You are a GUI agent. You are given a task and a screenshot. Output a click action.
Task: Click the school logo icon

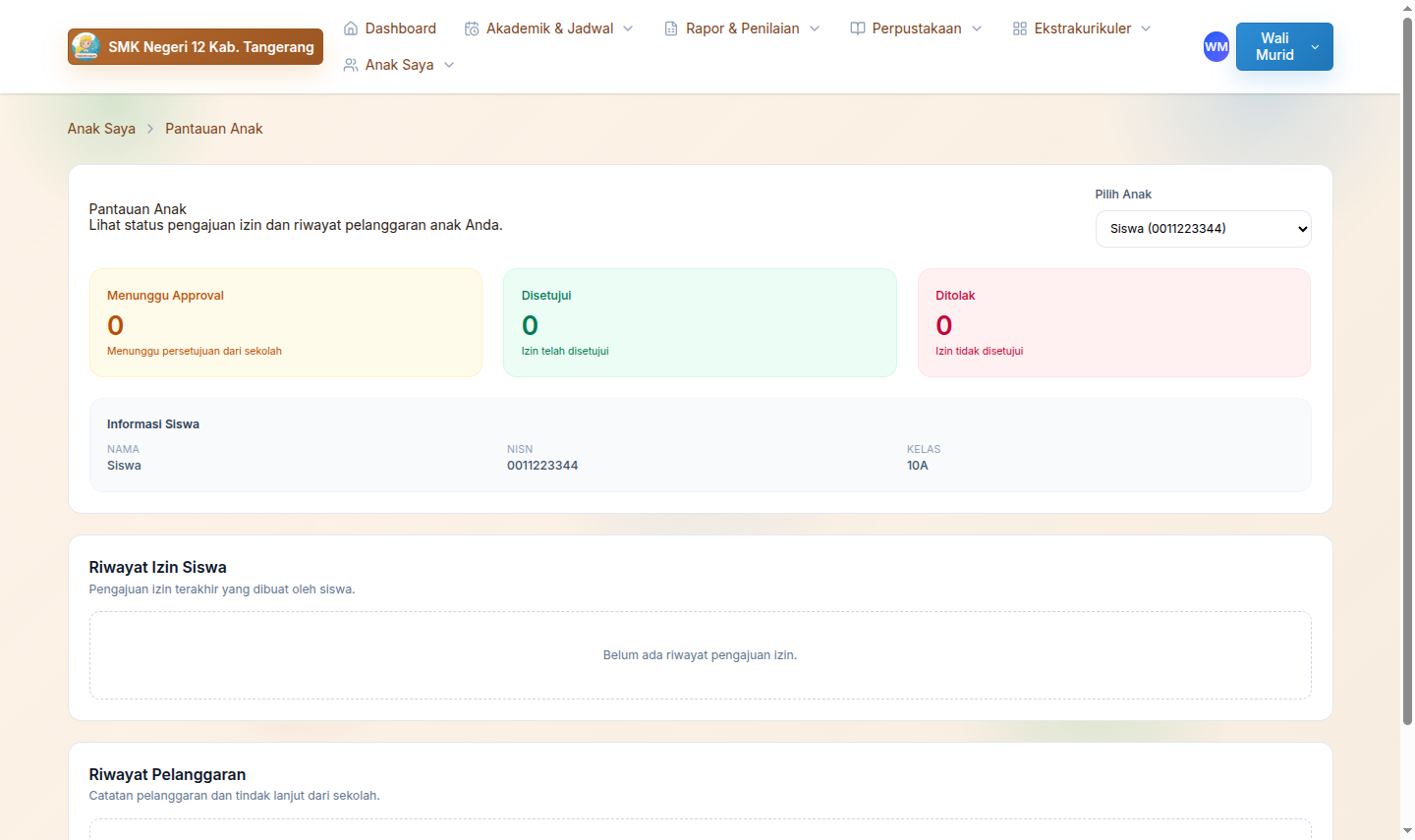tap(85, 46)
